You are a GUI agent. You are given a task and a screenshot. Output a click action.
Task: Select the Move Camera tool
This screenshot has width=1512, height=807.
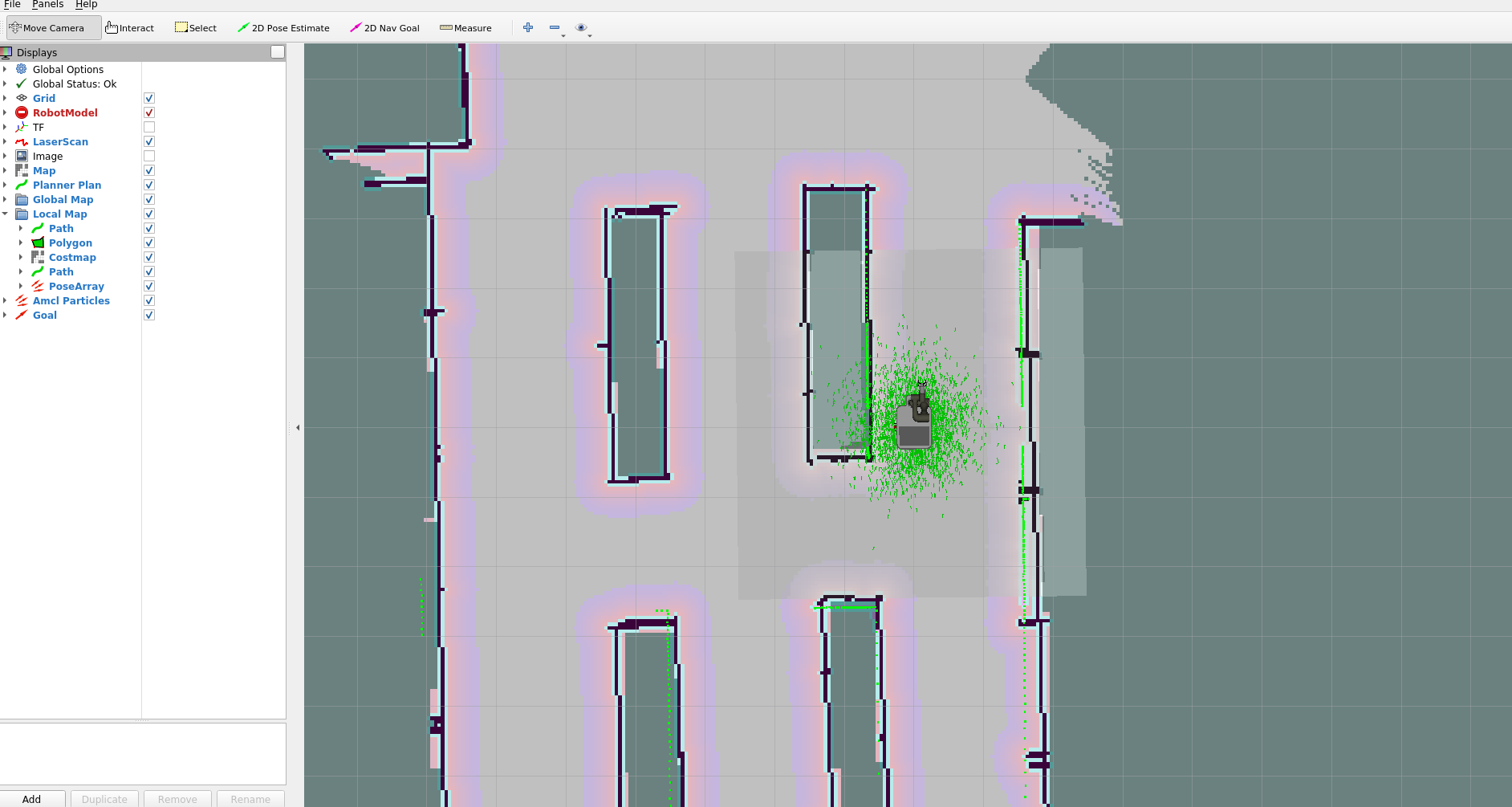[51, 27]
